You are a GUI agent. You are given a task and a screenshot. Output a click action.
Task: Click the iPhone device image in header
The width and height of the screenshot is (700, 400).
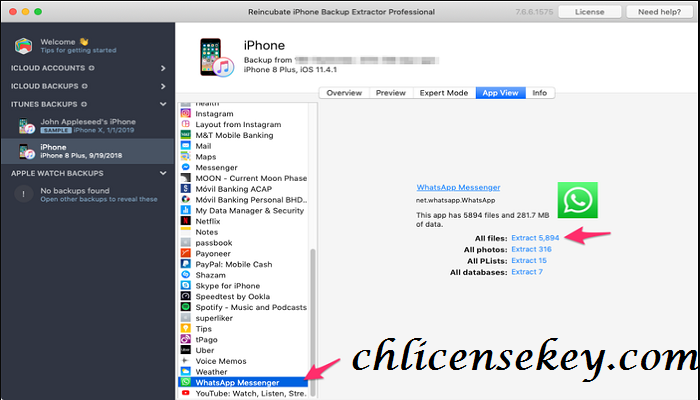point(217,58)
